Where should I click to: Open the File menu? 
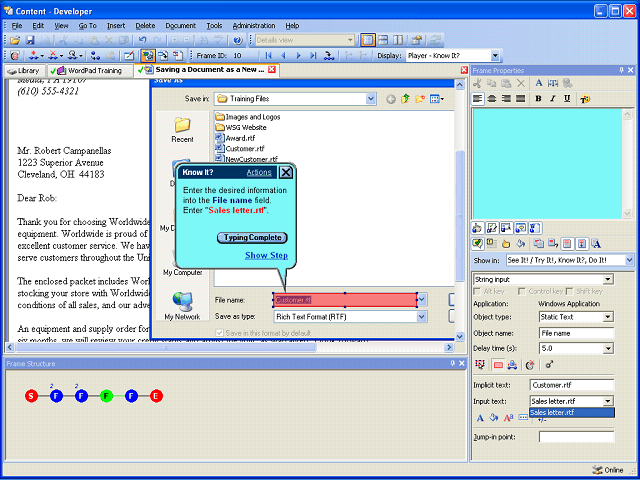point(17,26)
